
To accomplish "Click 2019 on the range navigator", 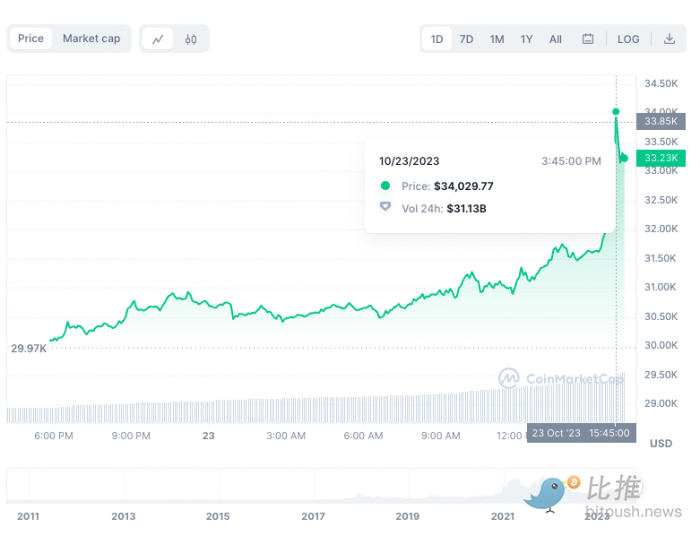I will (407, 516).
